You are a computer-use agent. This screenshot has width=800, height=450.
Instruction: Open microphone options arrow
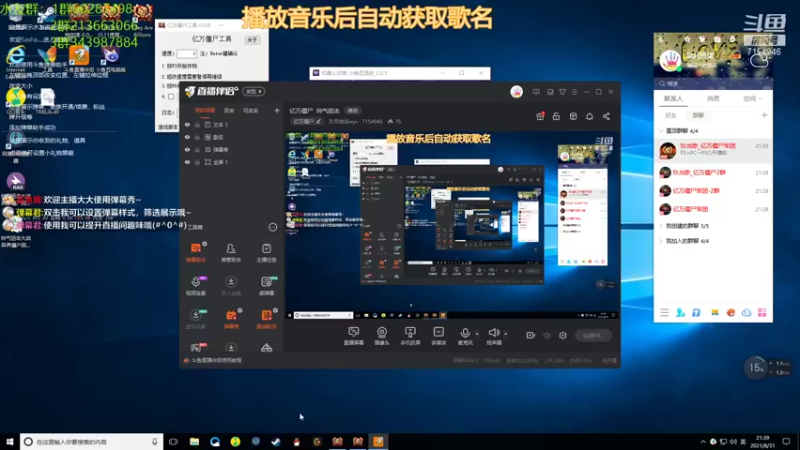477,334
